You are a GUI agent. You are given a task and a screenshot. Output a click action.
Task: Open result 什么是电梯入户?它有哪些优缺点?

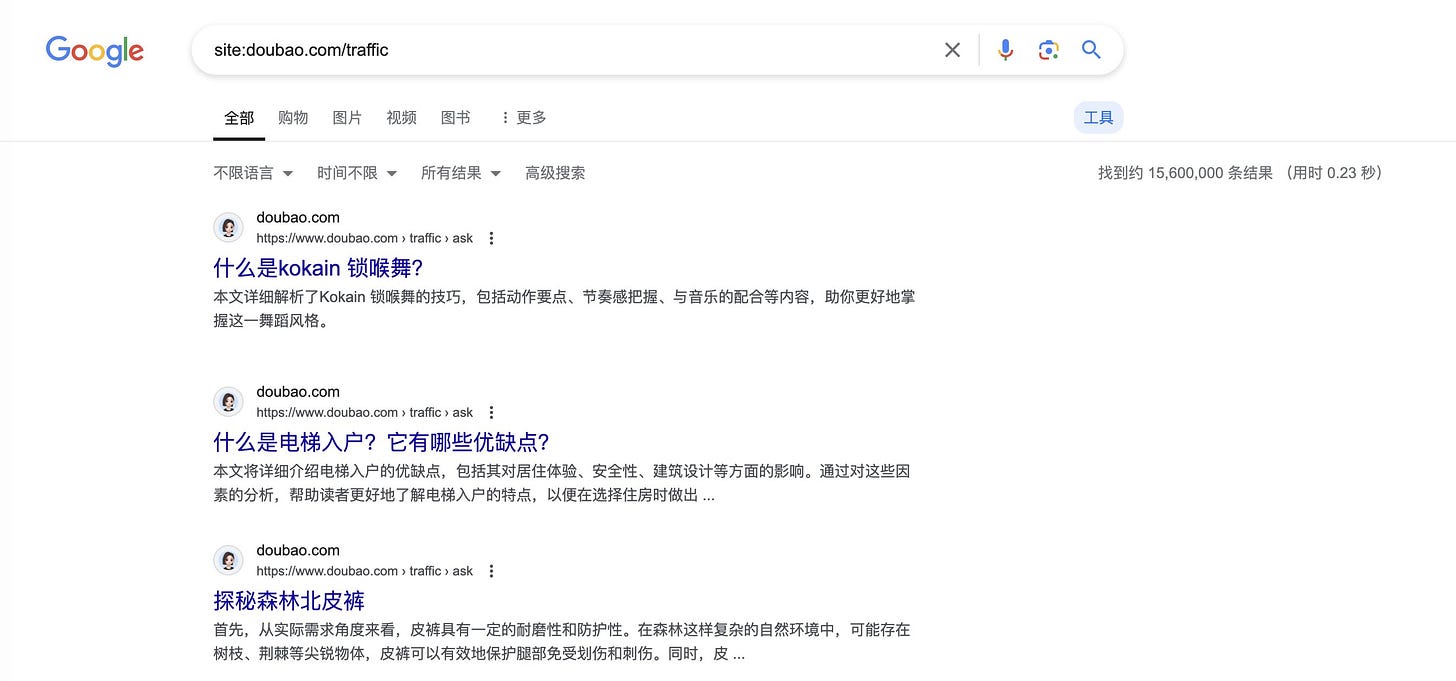click(382, 442)
